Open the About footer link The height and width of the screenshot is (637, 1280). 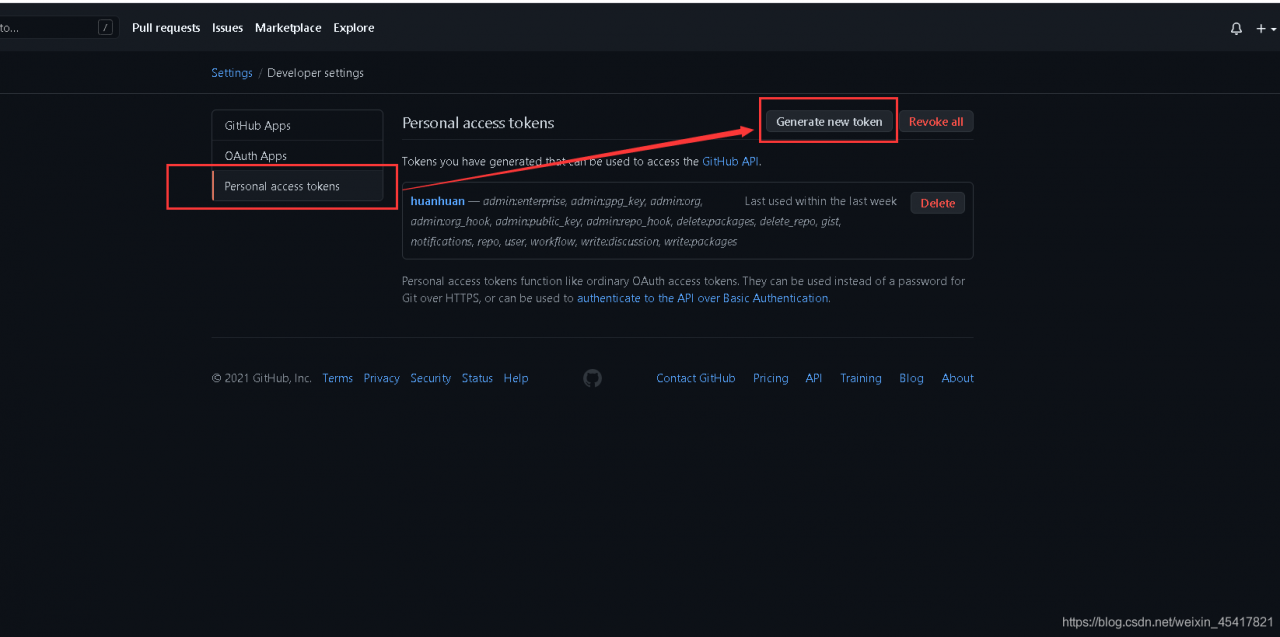pos(957,378)
